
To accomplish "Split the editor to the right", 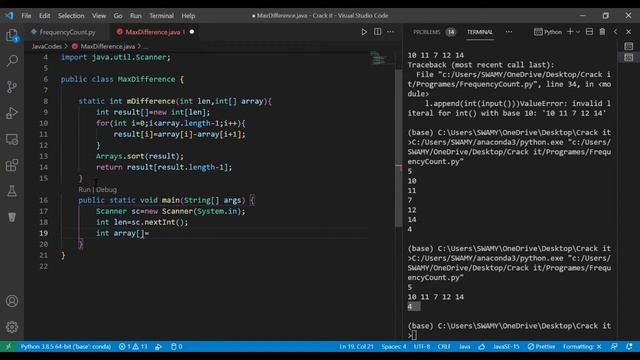I will coord(378,32).
